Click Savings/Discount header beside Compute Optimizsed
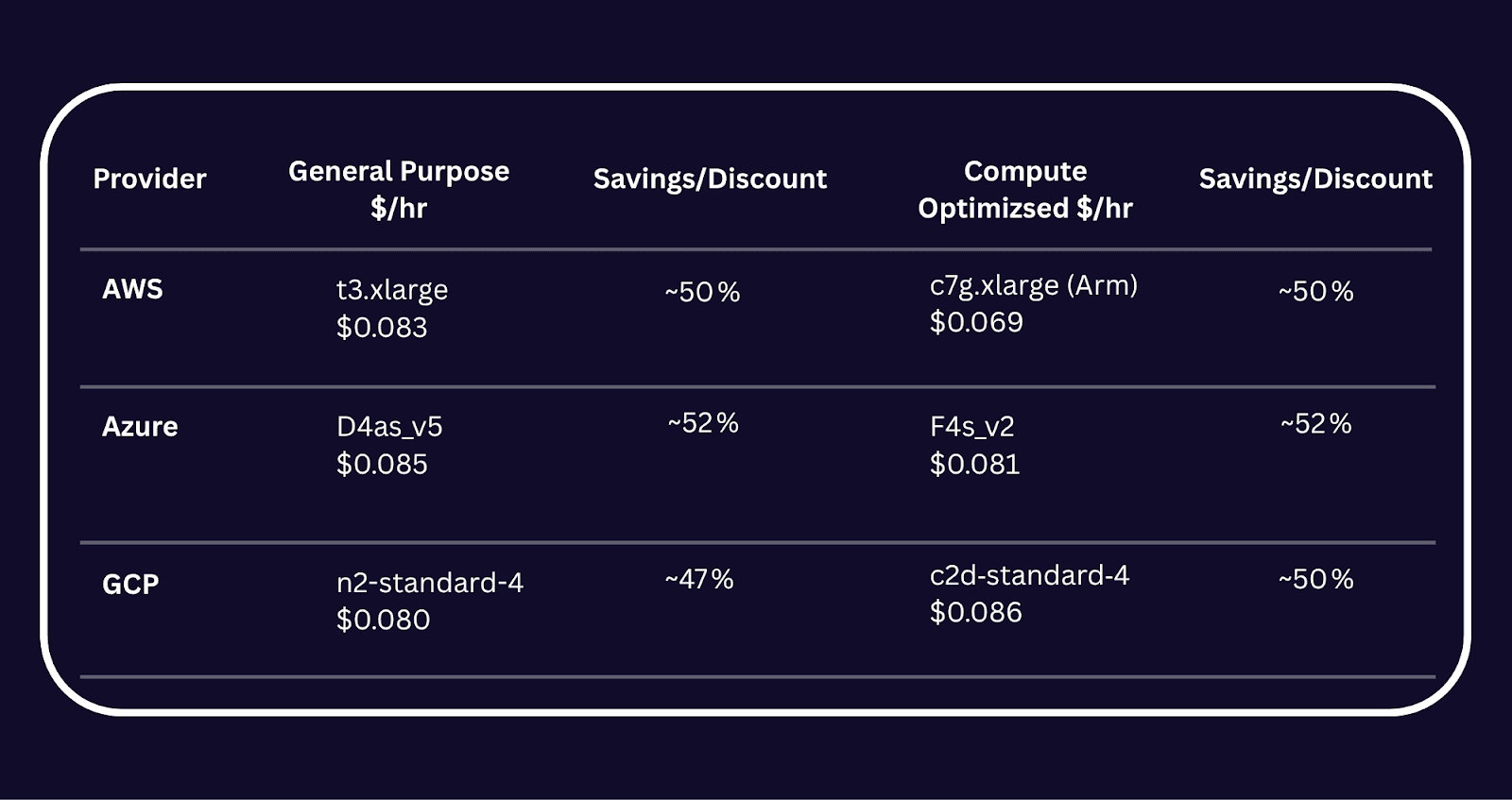The image size is (1512, 800). [1315, 179]
